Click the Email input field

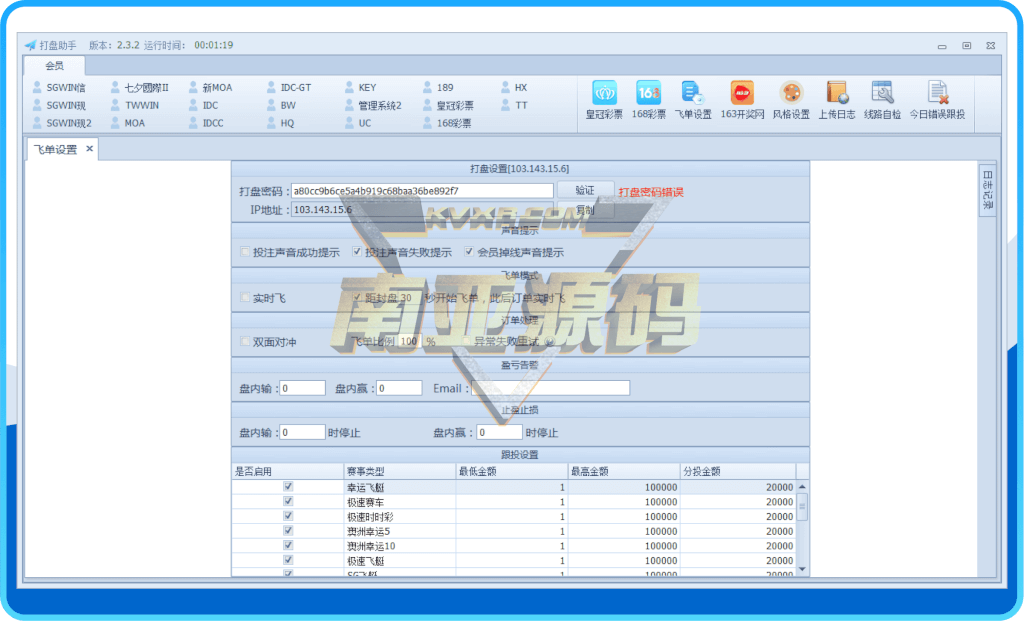551,388
